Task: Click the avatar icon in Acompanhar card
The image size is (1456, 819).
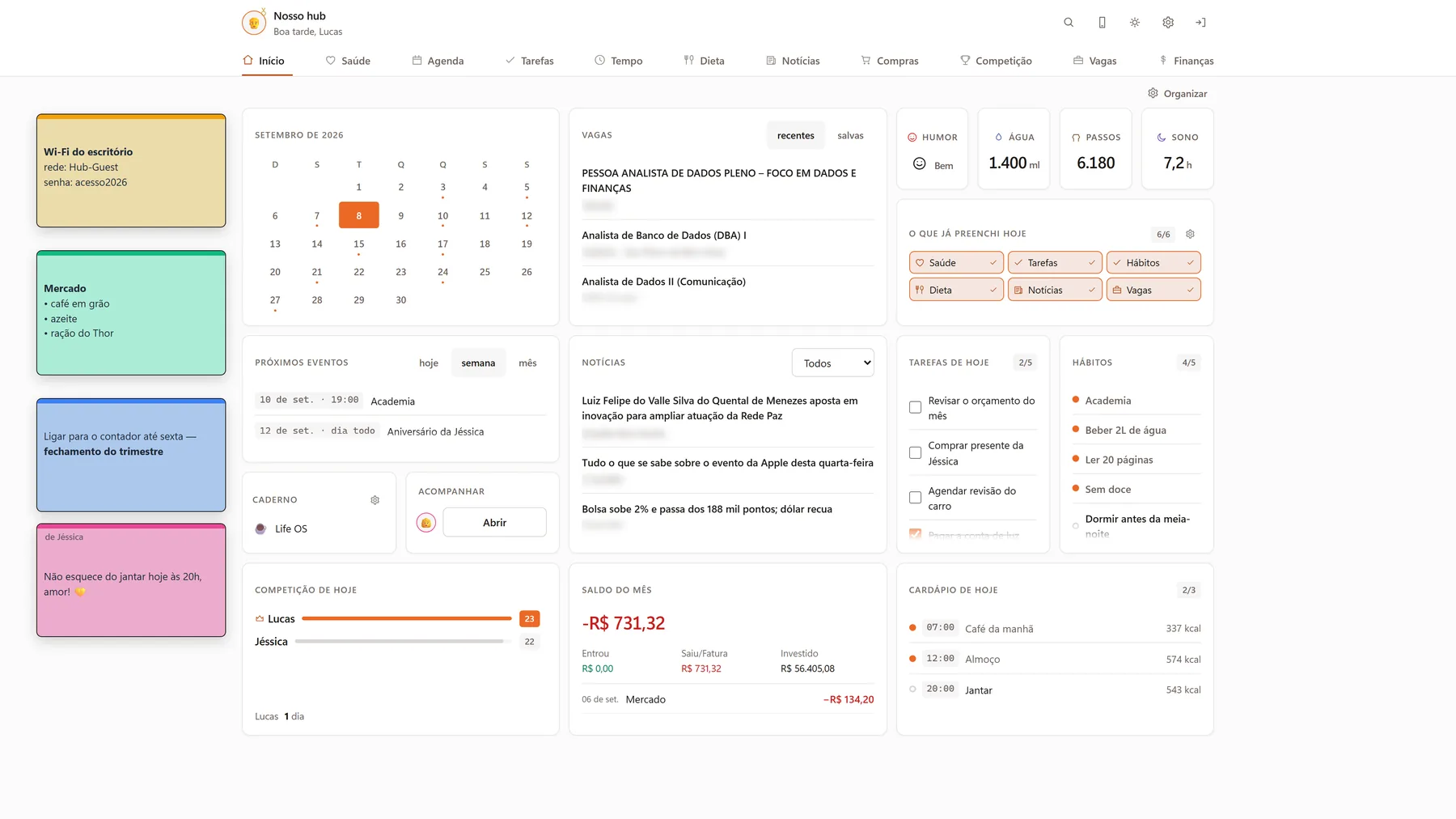Action: [x=426, y=523]
